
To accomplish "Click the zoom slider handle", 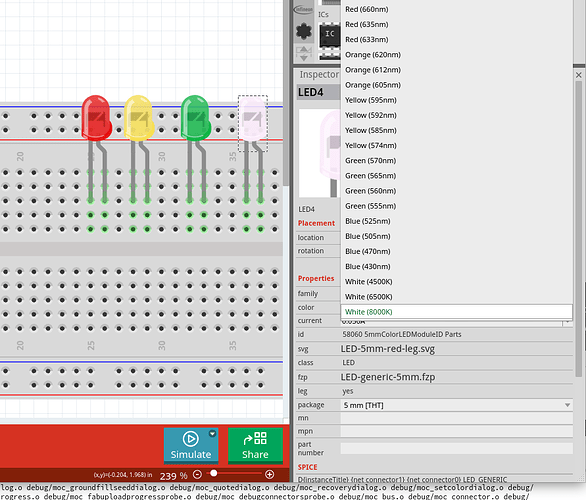I will pos(214,473).
